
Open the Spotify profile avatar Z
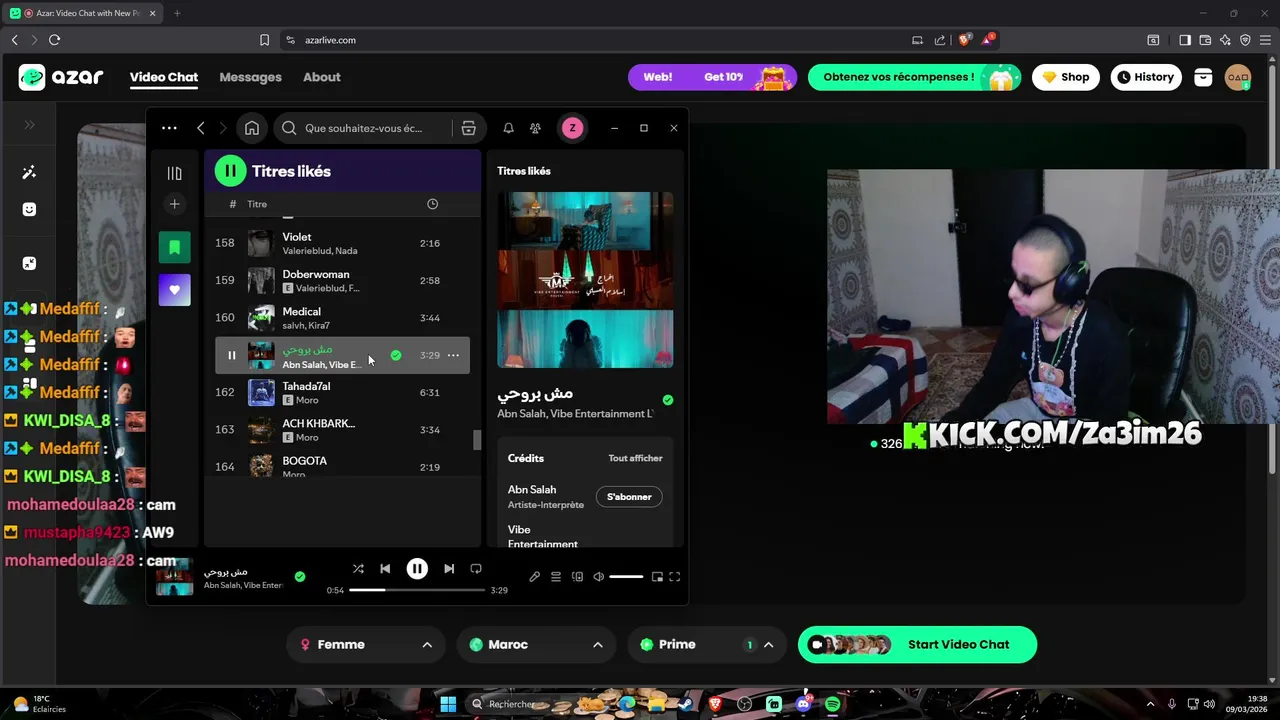pyautogui.click(x=572, y=128)
